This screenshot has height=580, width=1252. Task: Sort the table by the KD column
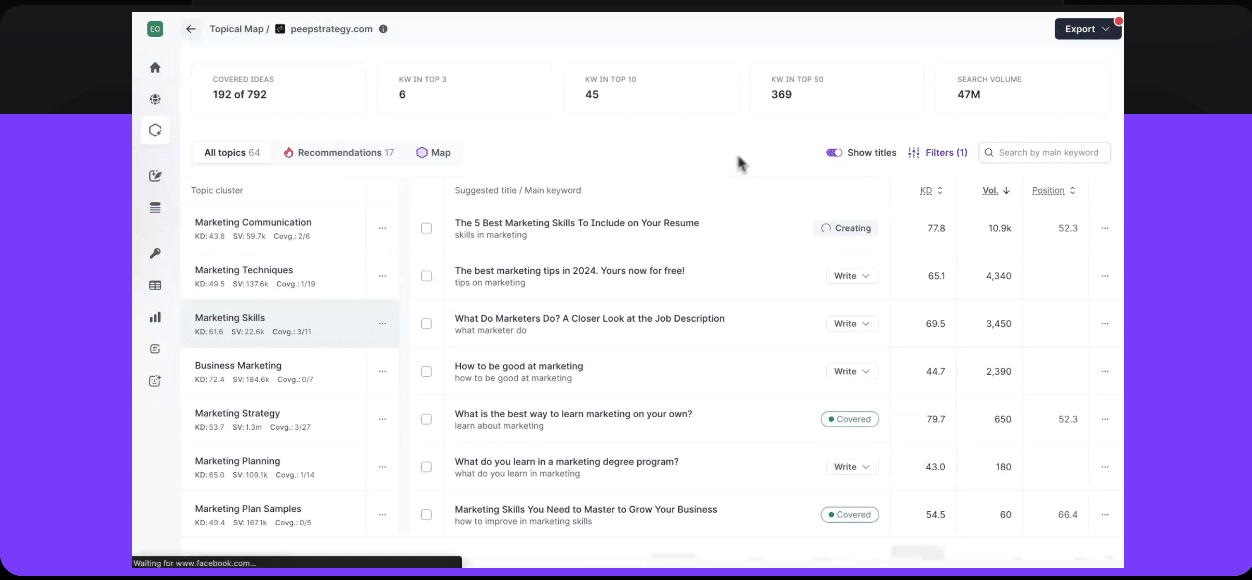click(x=930, y=190)
